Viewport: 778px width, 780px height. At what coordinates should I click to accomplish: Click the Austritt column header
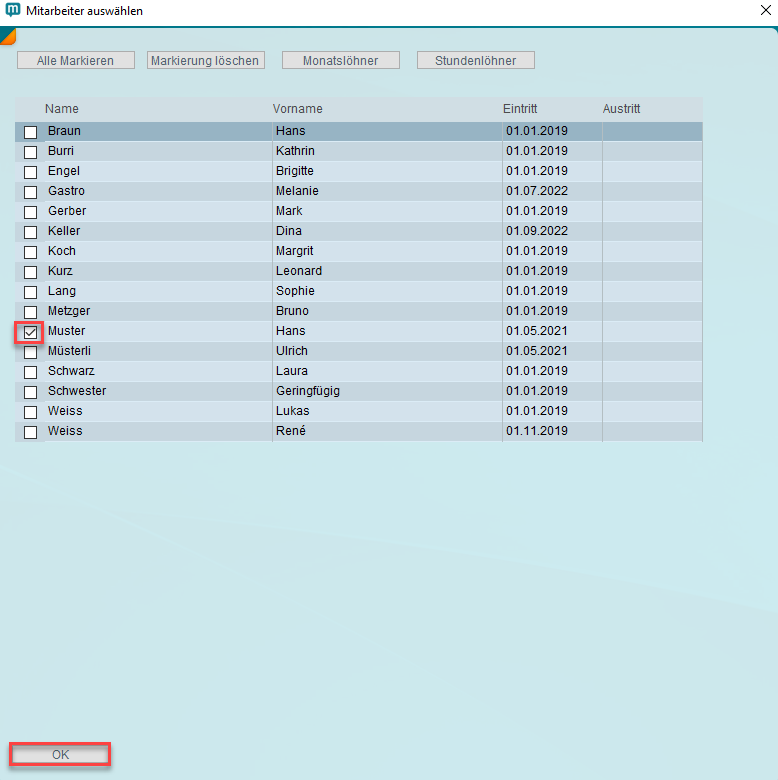coord(621,109)
